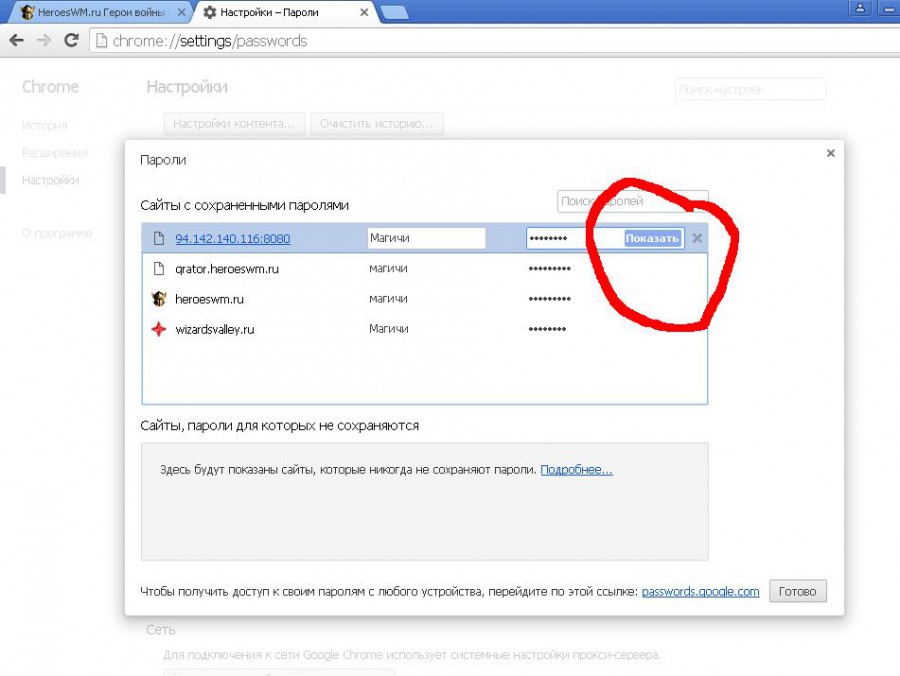Select the qrator.heroeswm.ru row
This screenshot has height=676, width=900.
point(424,269)
